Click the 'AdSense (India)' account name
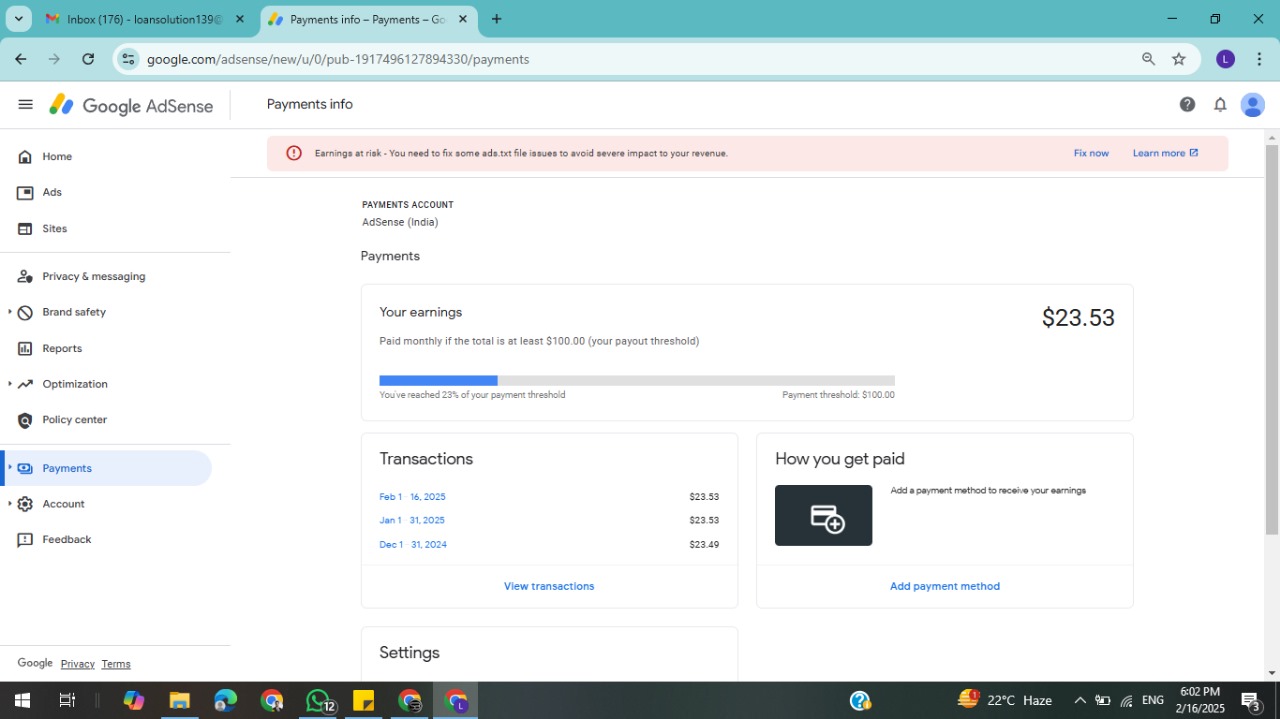 [x=400, y=222]
